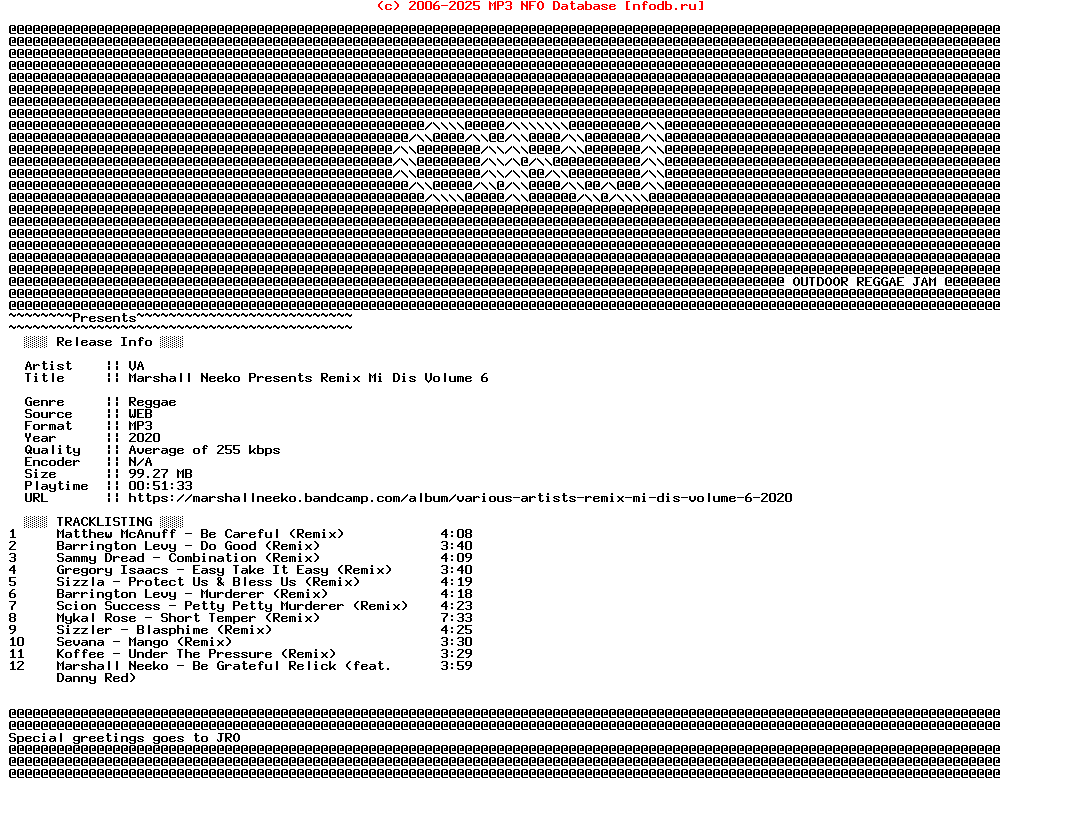Viewport: 1080px width, 840px height.
Task: Click the 4:08 track duration
Action: click(x=457, y=534)
